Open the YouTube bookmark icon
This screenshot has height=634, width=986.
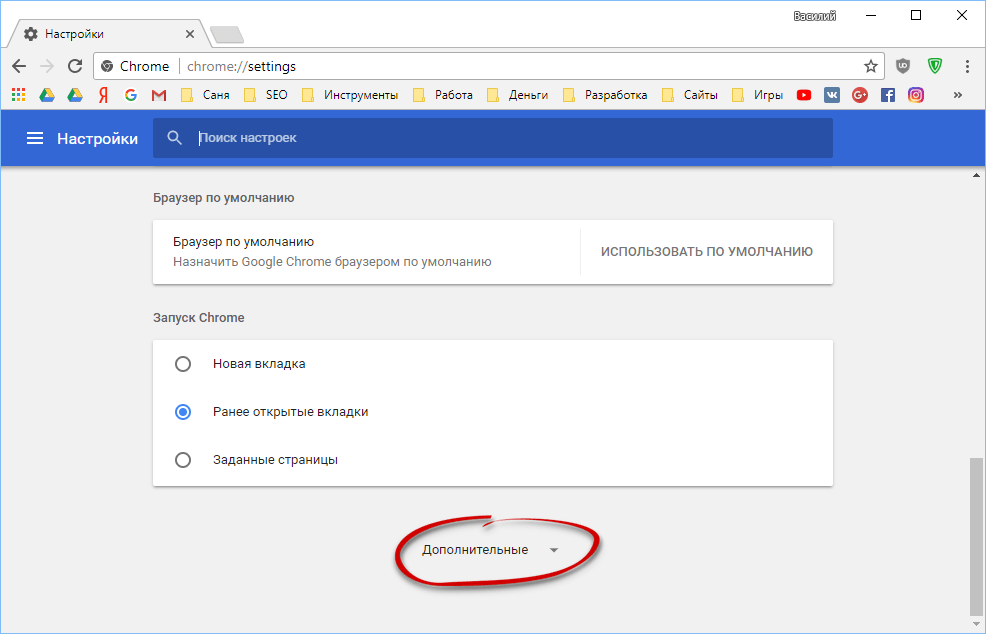(804, 95)
